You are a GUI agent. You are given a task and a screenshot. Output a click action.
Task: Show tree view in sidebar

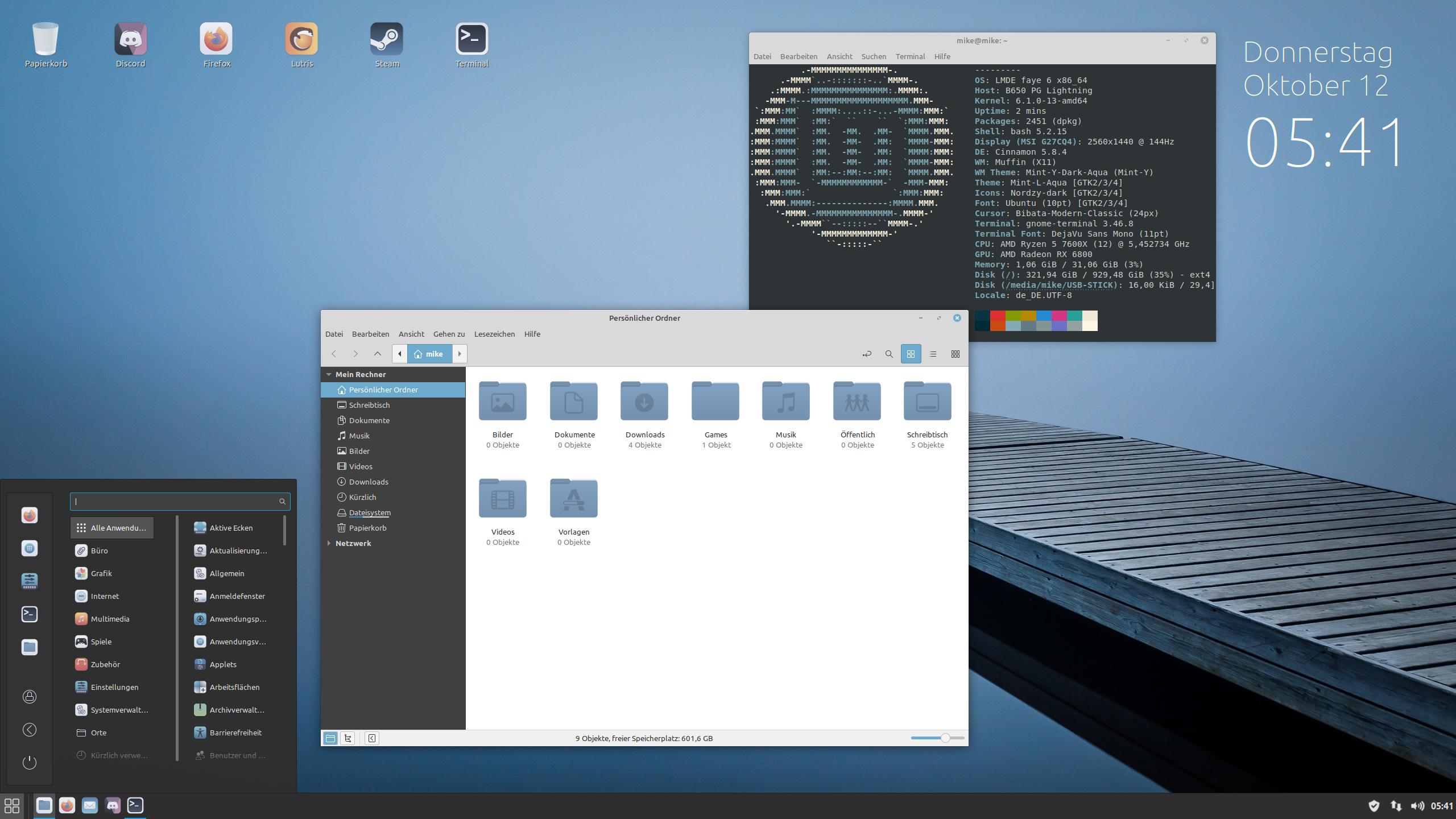348,738
